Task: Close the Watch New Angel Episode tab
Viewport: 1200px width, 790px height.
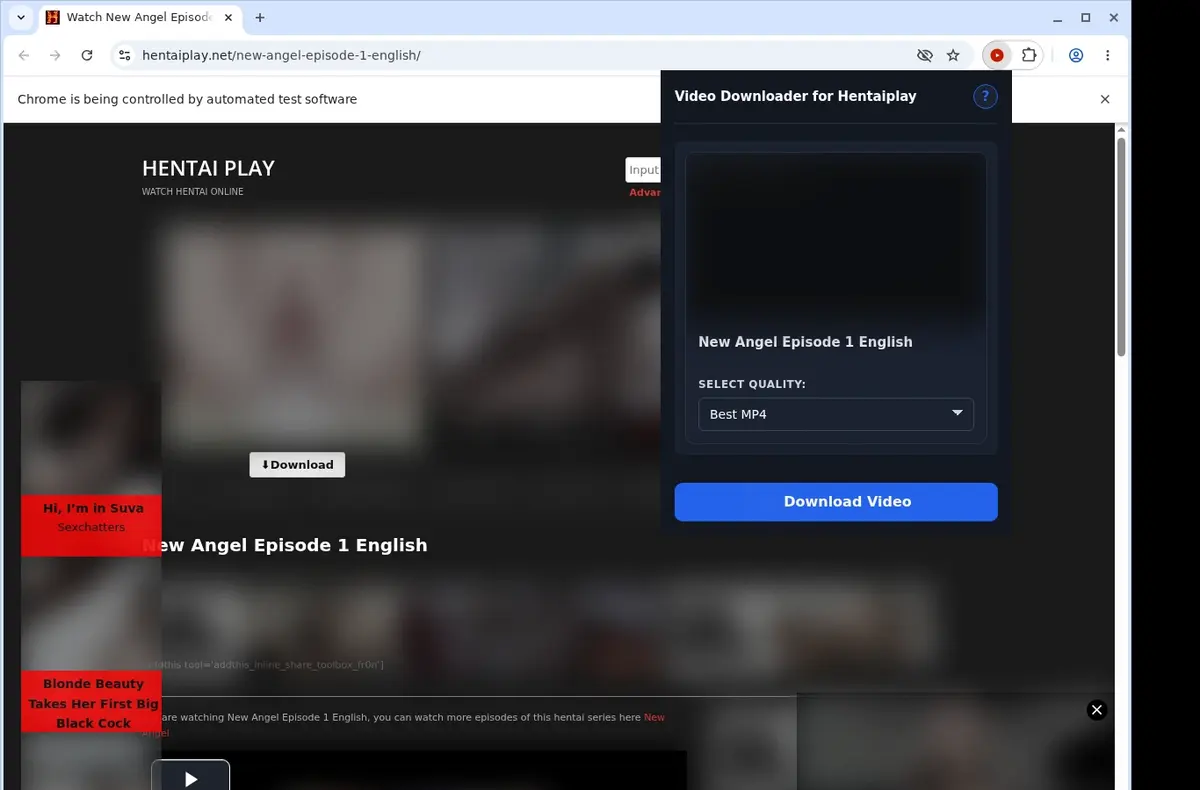Action: pos(226,17)
